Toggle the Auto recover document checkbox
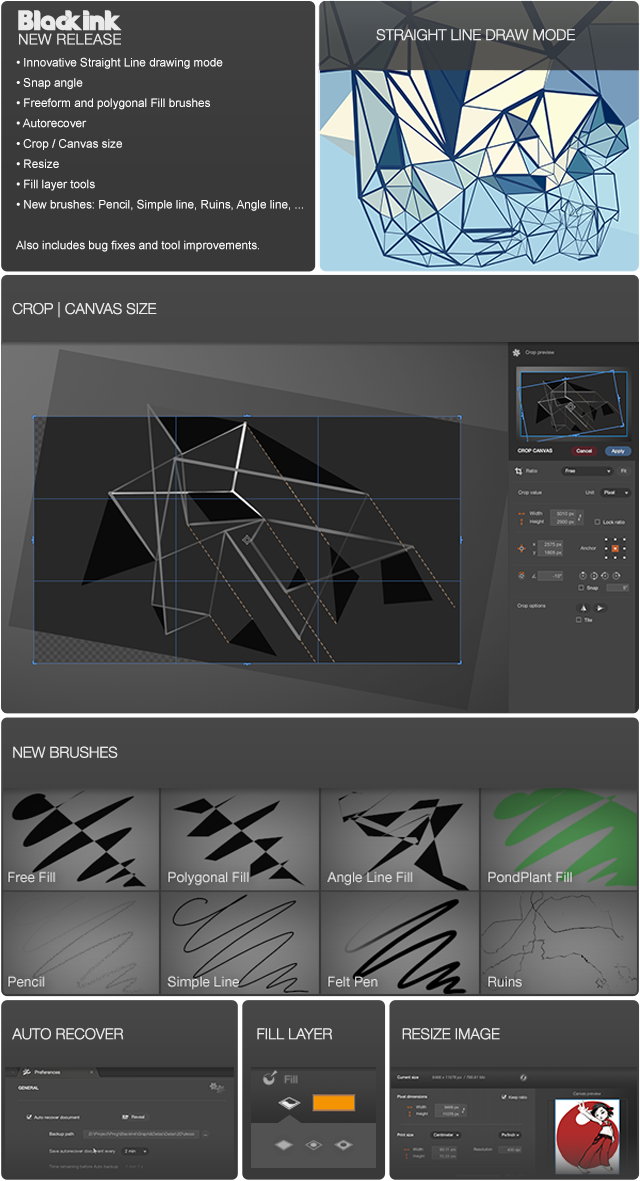 (x=29, y=1117)
